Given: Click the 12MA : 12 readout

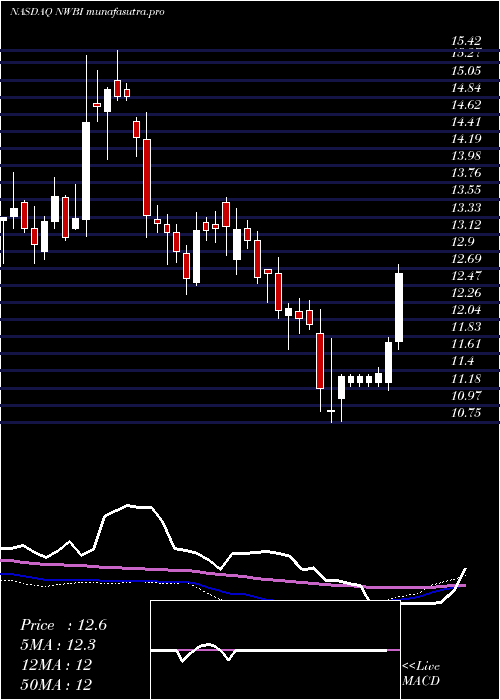Looking at the screenshot, I should [56, 665].
